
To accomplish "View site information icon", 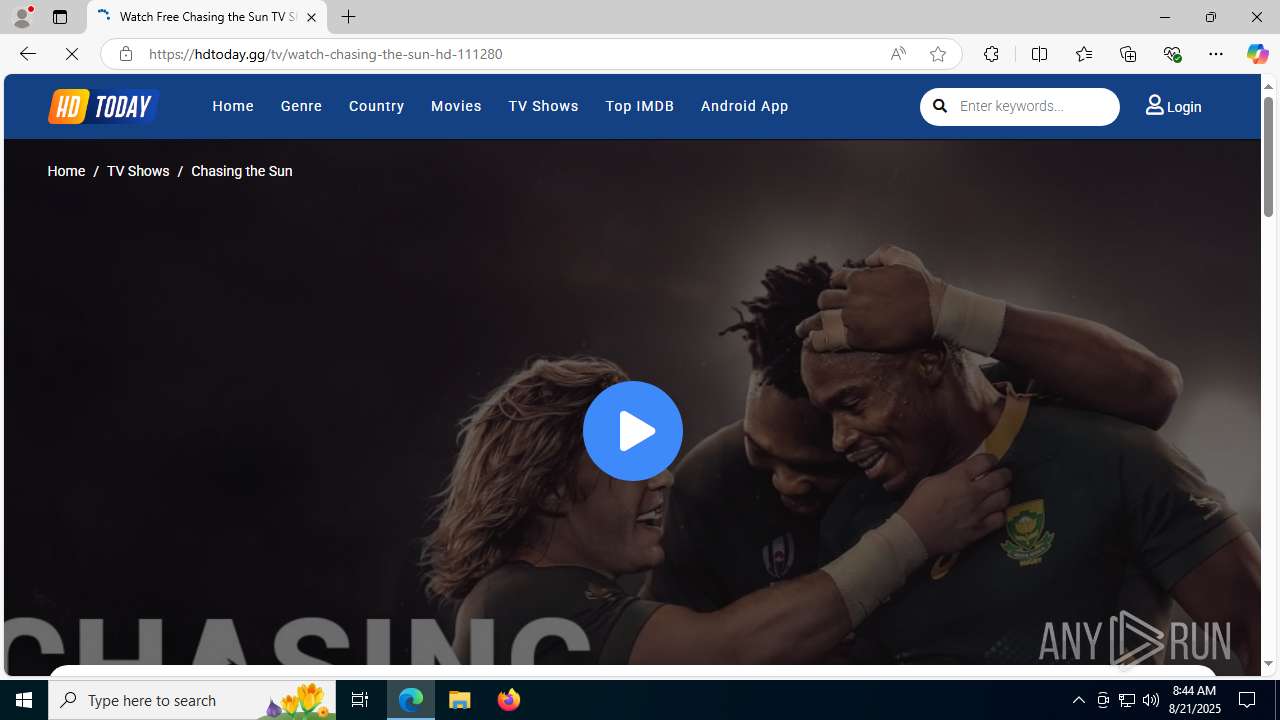I will tap(125, 54).
